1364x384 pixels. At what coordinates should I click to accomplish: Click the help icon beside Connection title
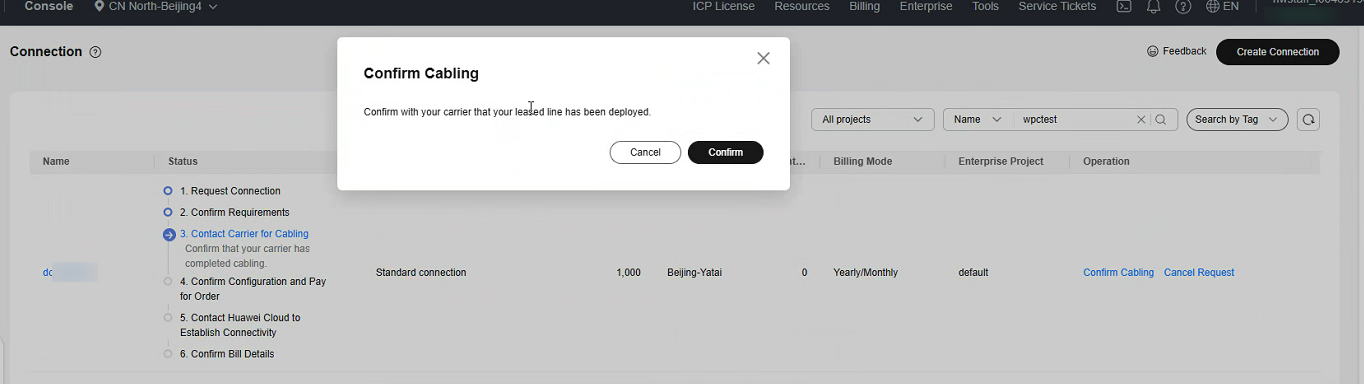96,52
